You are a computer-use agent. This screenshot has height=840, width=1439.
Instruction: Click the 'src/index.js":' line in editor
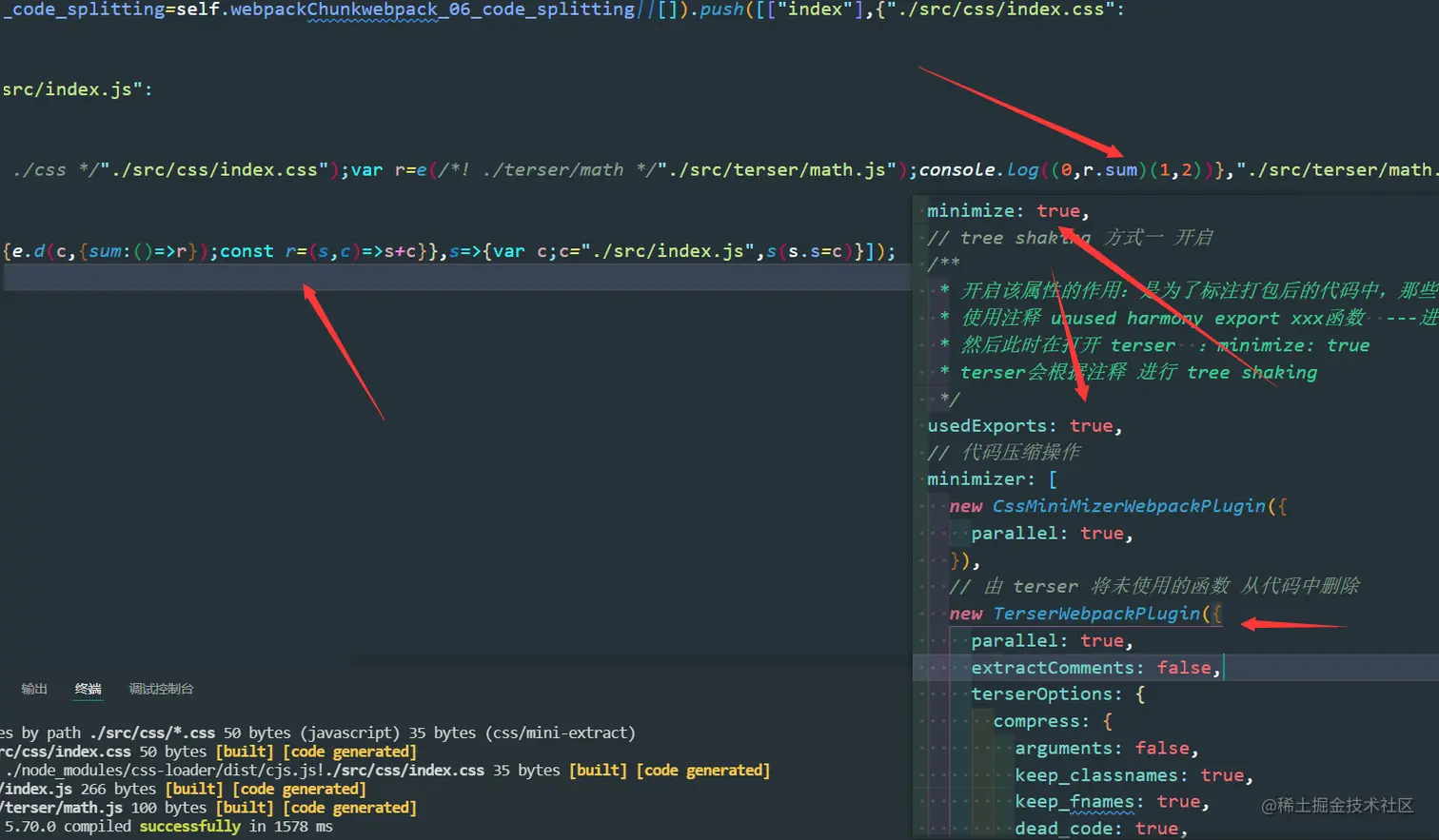tap(76, 89)
